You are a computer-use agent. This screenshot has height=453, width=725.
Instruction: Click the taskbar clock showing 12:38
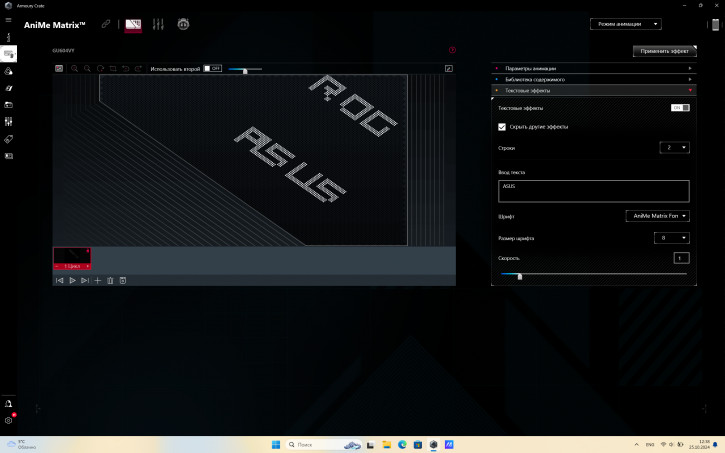coord(699,445)
